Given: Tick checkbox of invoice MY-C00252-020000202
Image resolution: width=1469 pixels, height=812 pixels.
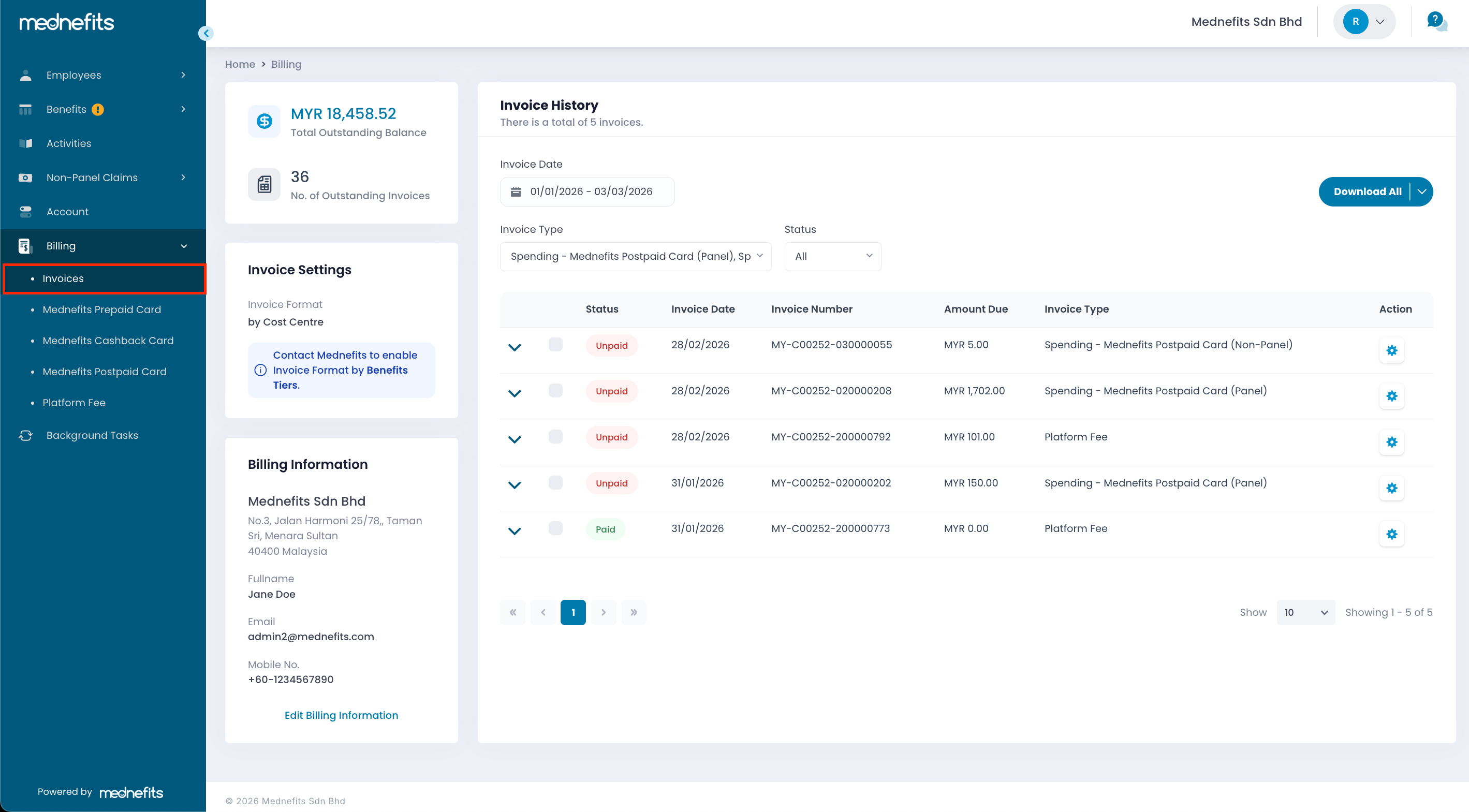Looking at the screenshot, I should pos(555,482).
